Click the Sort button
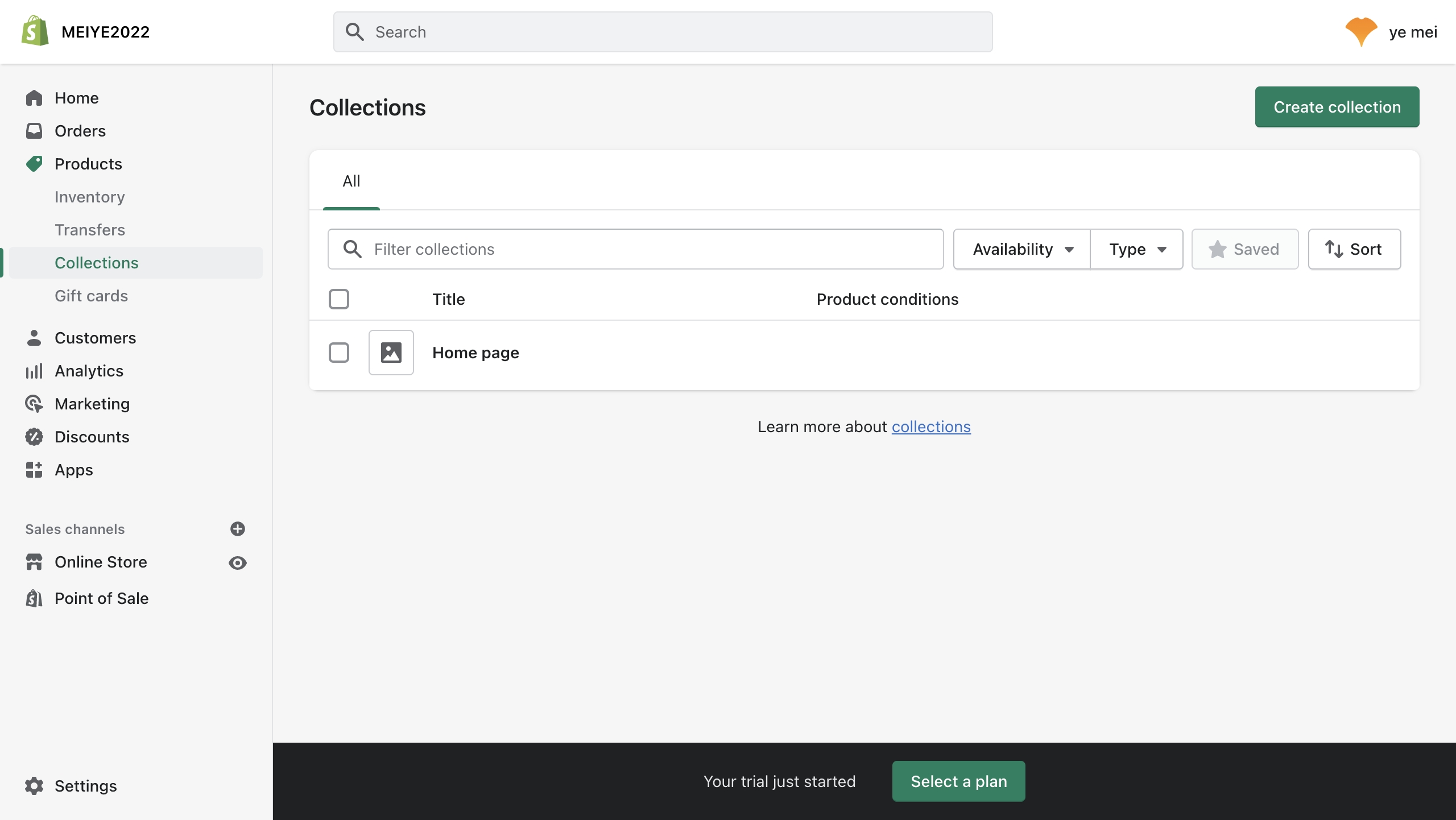The width and height of the screenshot is (1456, 820). [x=1354, y=249]
